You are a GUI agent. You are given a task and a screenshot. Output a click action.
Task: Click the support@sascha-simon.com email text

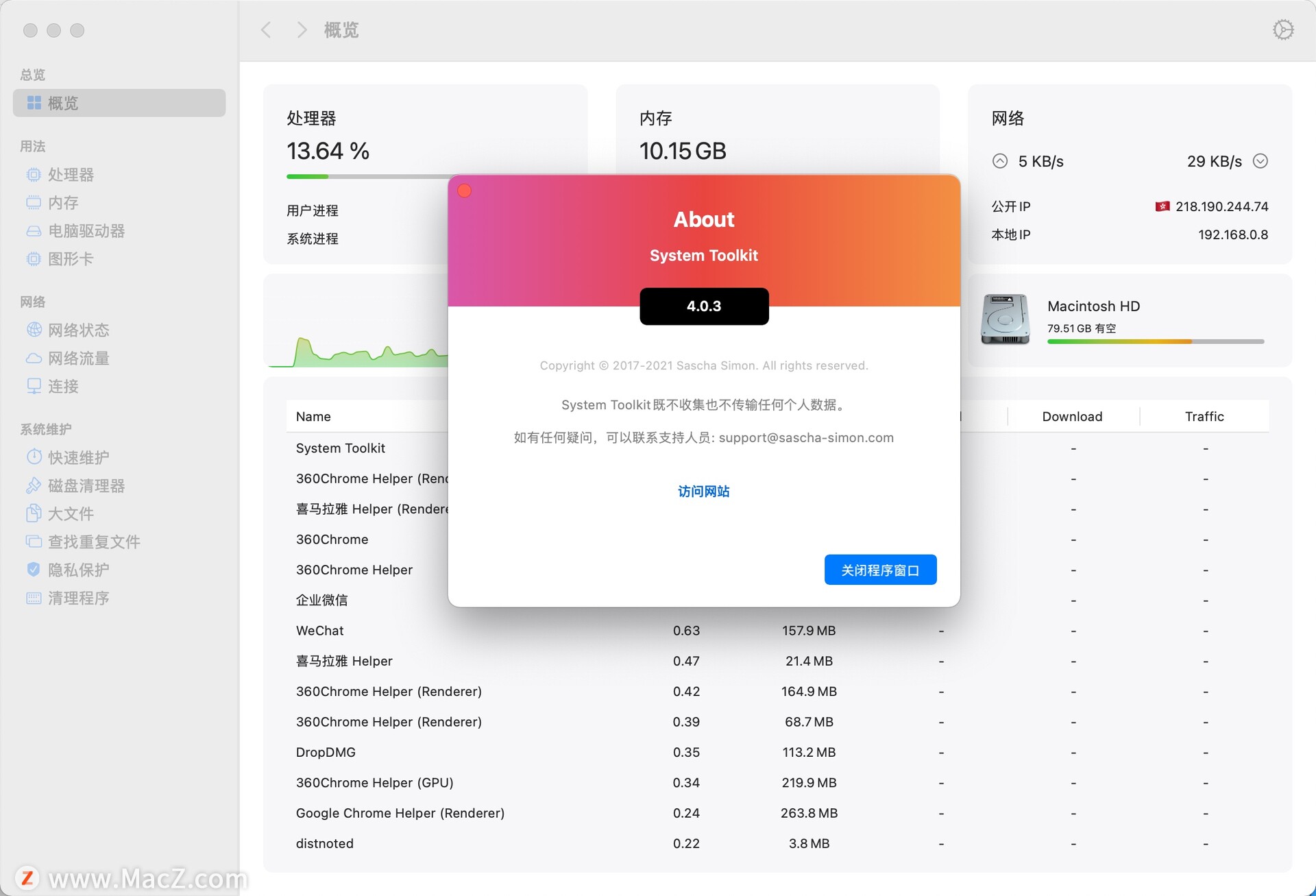806,437
